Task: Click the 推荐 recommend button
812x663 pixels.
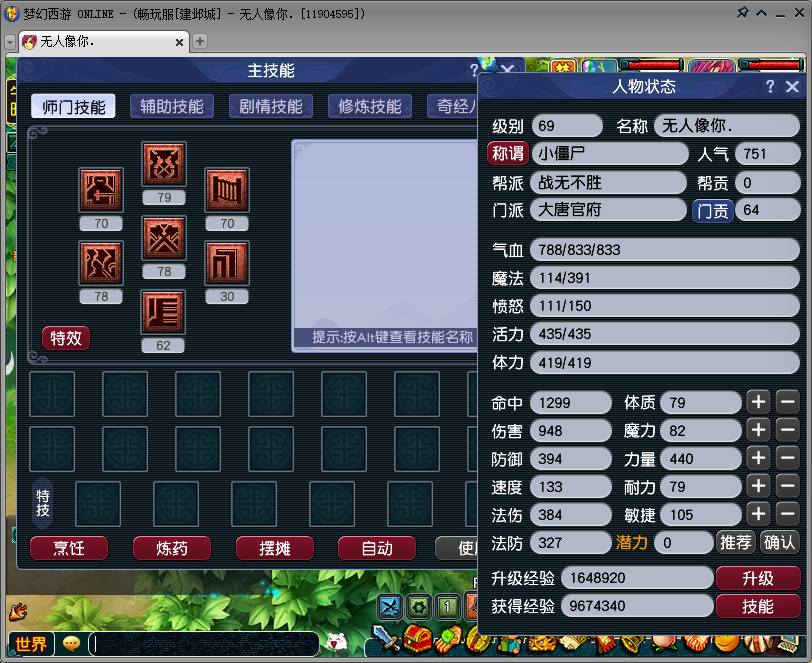Action: (735, 542)
